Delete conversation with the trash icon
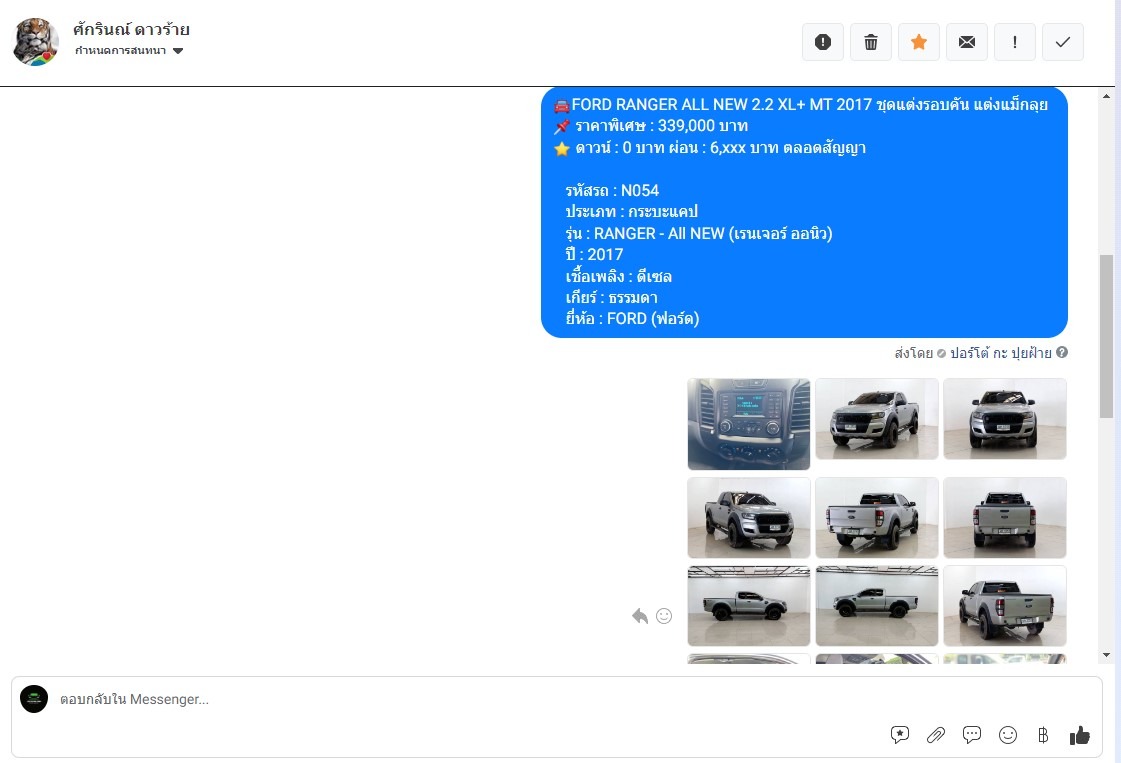This screenshot has height=763, width=1121. tap(871, 42)
